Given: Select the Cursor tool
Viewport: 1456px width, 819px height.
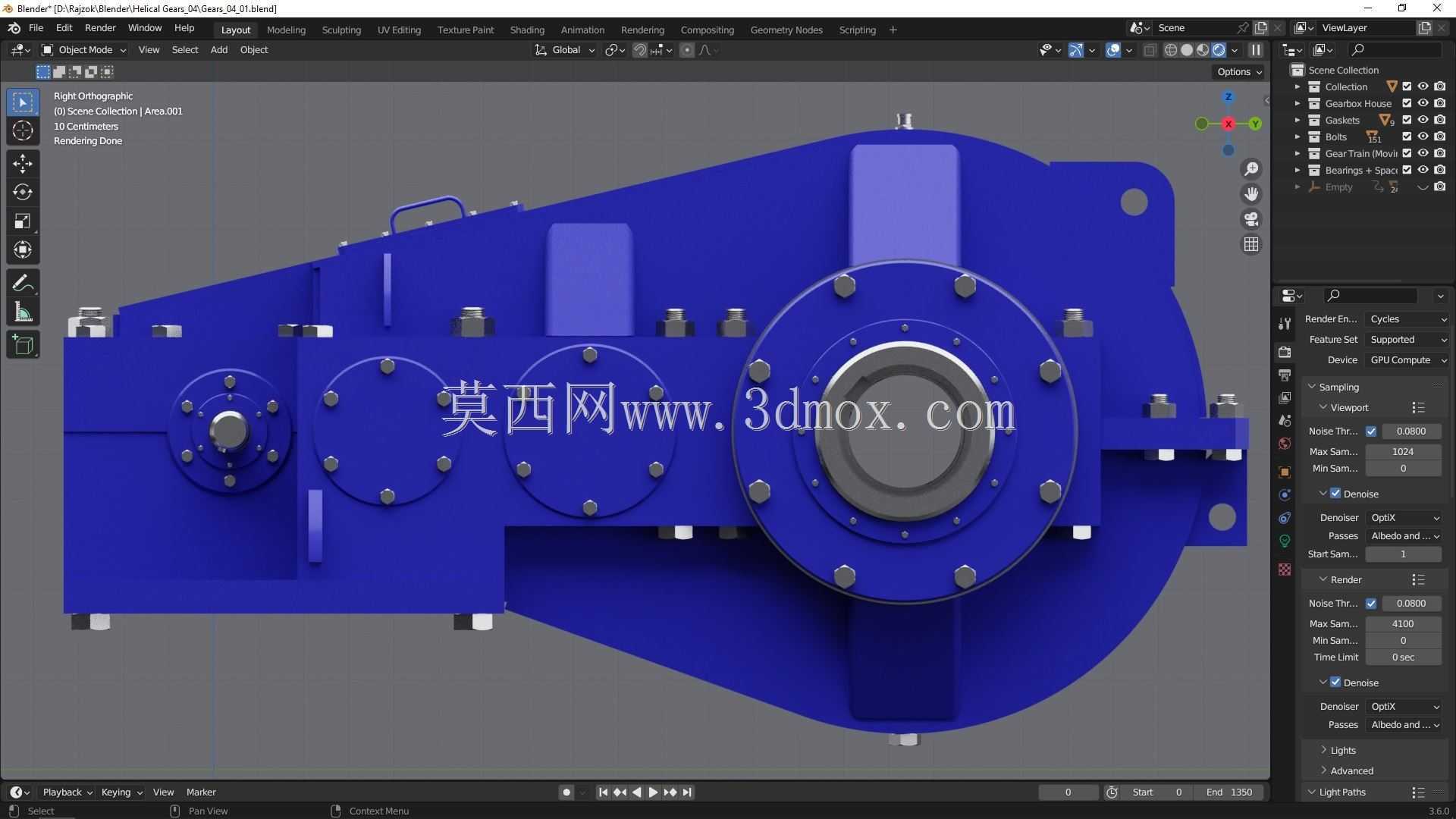Looking at the screenshot, I should [x=23, y=131].
